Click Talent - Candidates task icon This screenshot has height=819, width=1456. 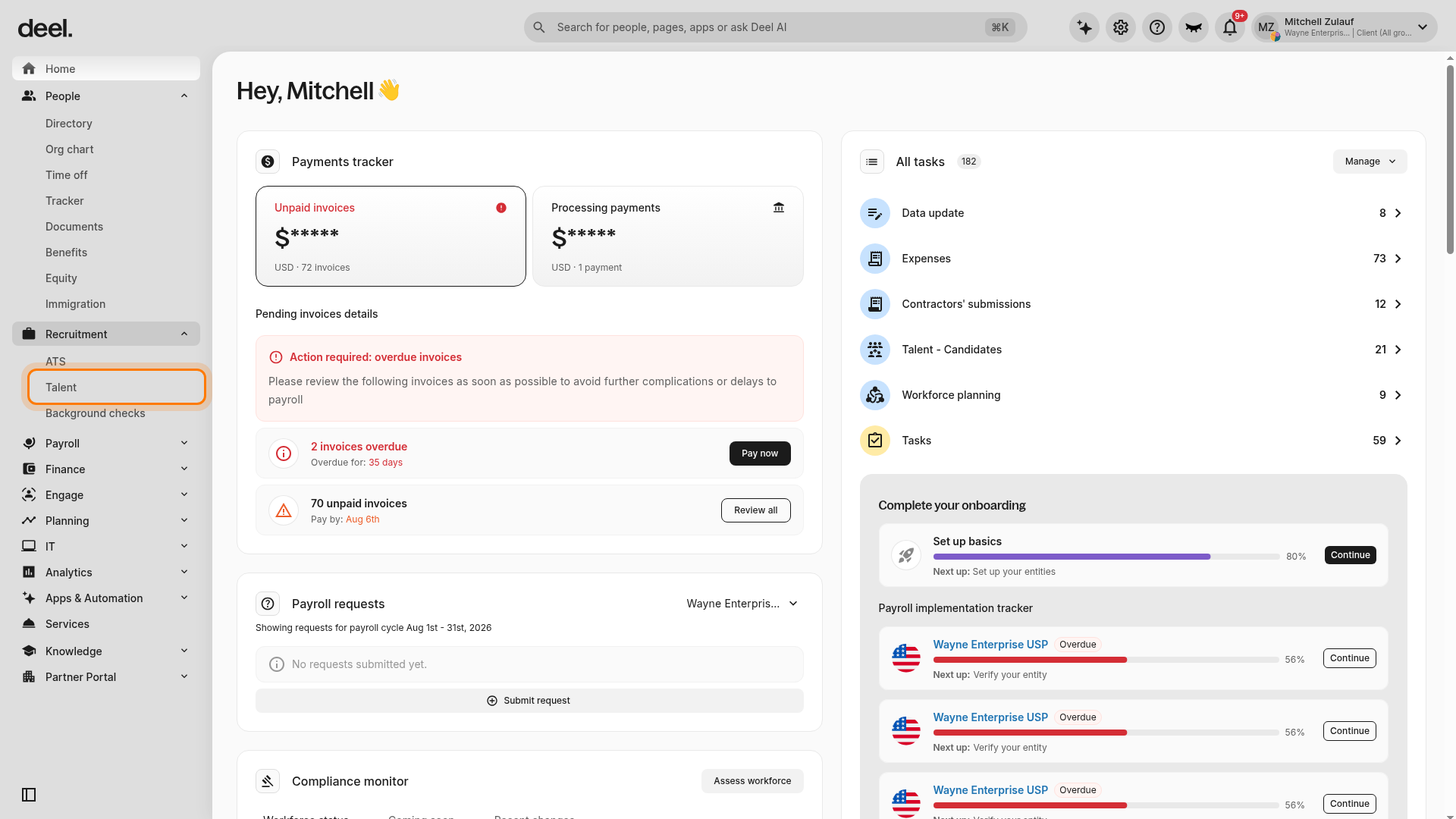click(x=875, y=350)
